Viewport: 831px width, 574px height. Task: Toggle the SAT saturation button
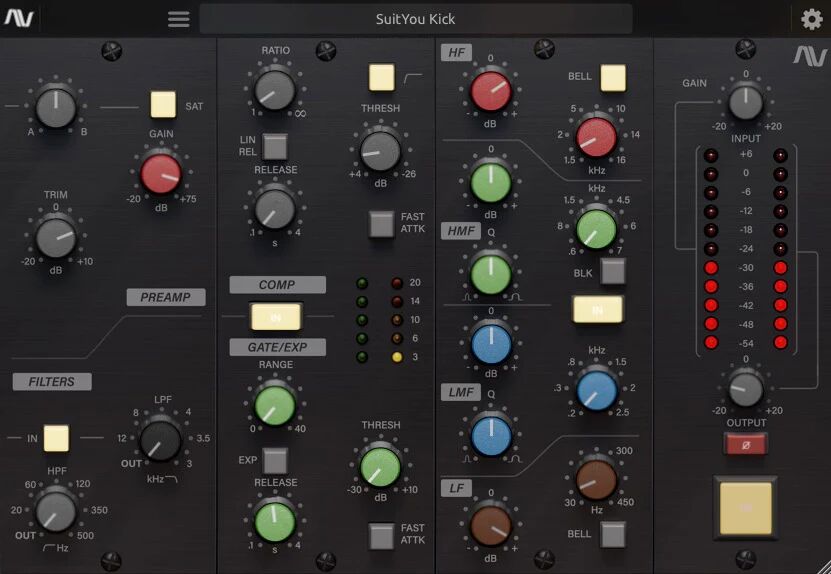(163, 105)
